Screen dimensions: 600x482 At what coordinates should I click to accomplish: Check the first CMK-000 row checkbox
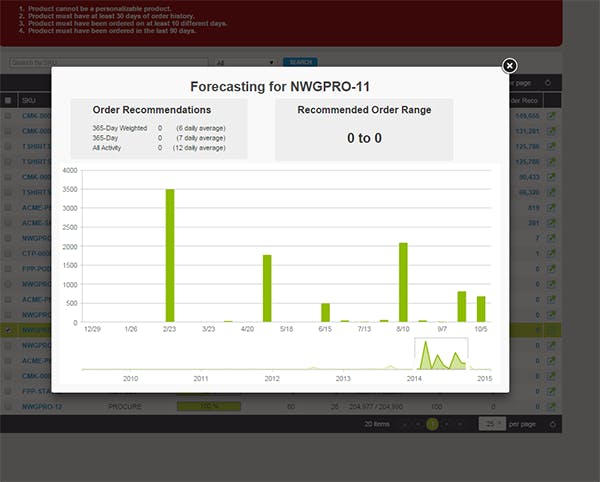click(x=8, y=116)
